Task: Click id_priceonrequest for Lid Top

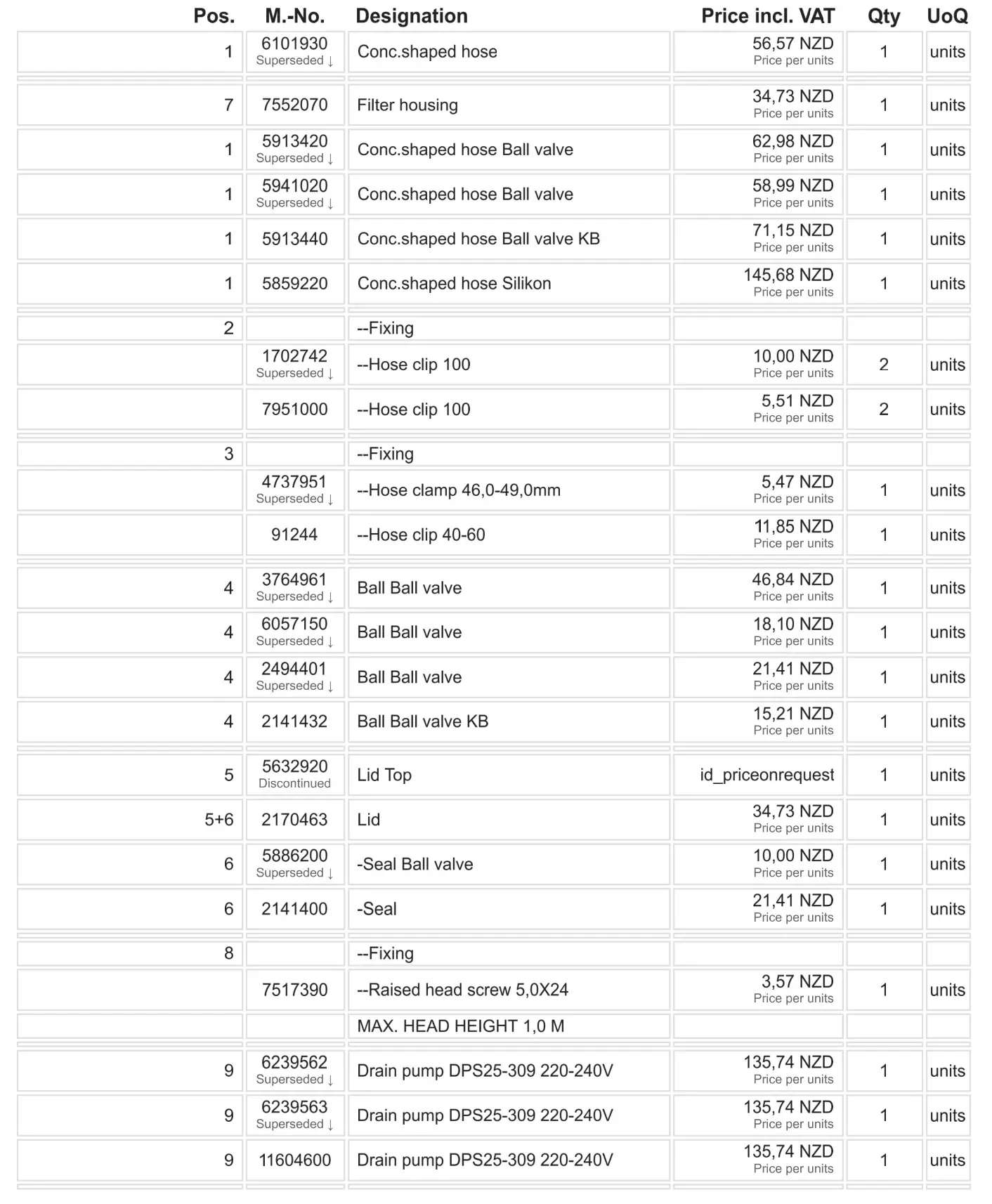Action: pos(766,776)
